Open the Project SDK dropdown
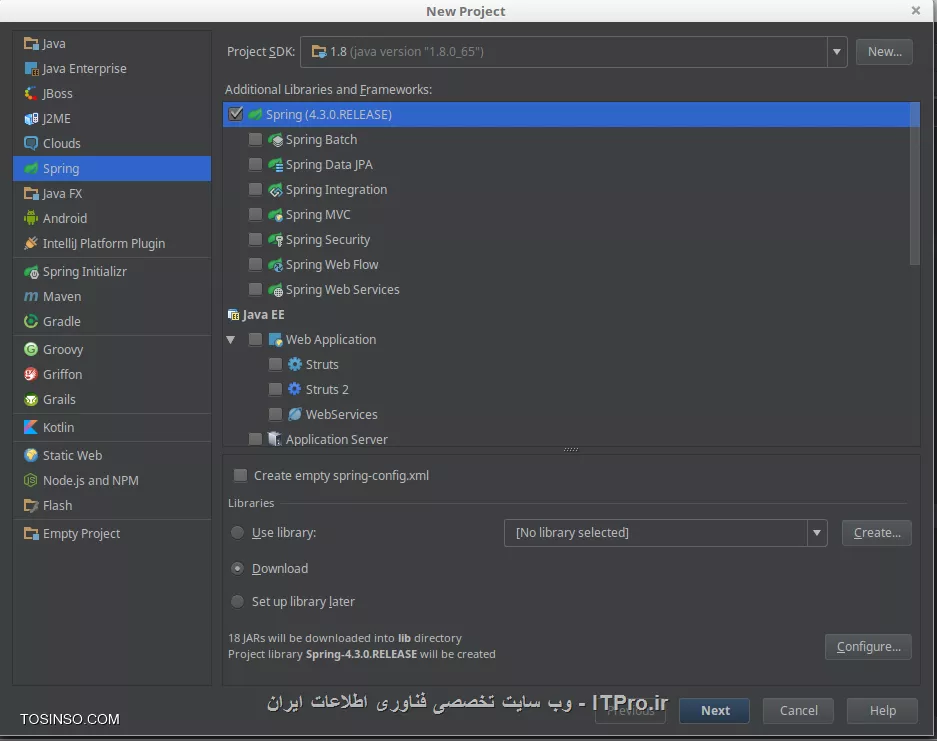This screenshot has height=741, width=937. tap(836, 51)
